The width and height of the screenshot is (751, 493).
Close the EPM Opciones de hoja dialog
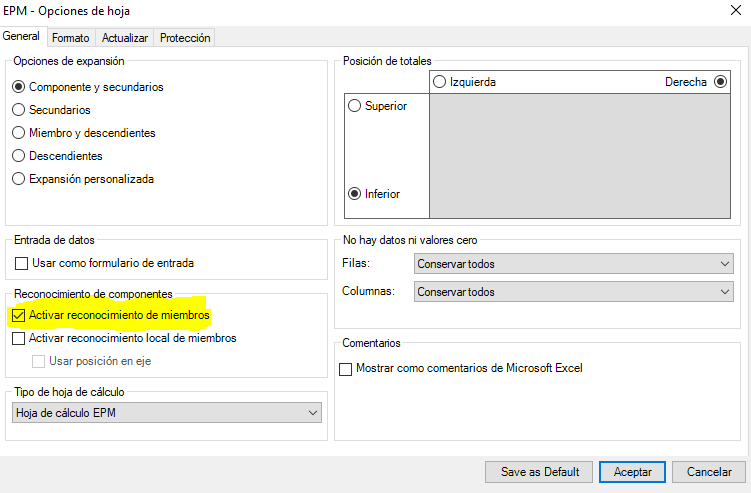736,11
